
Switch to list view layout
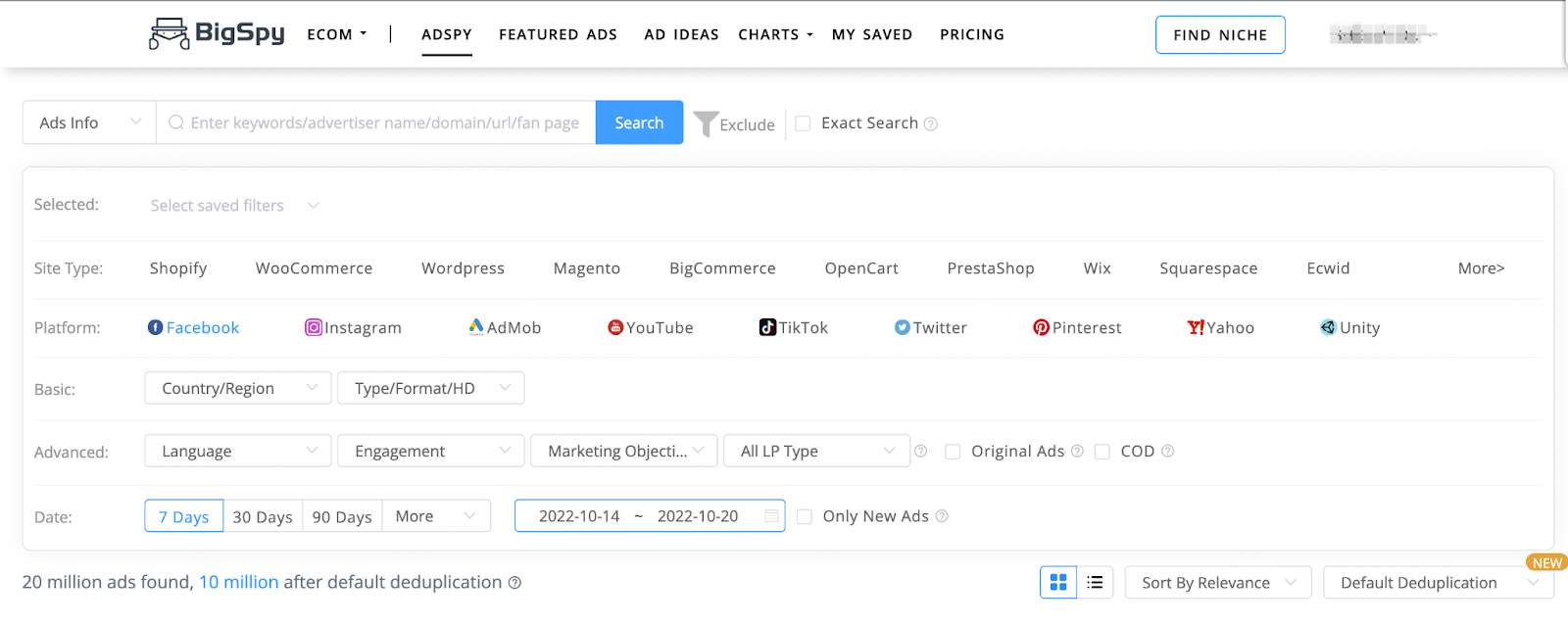pyautogui.click(x=1095, y=583)
